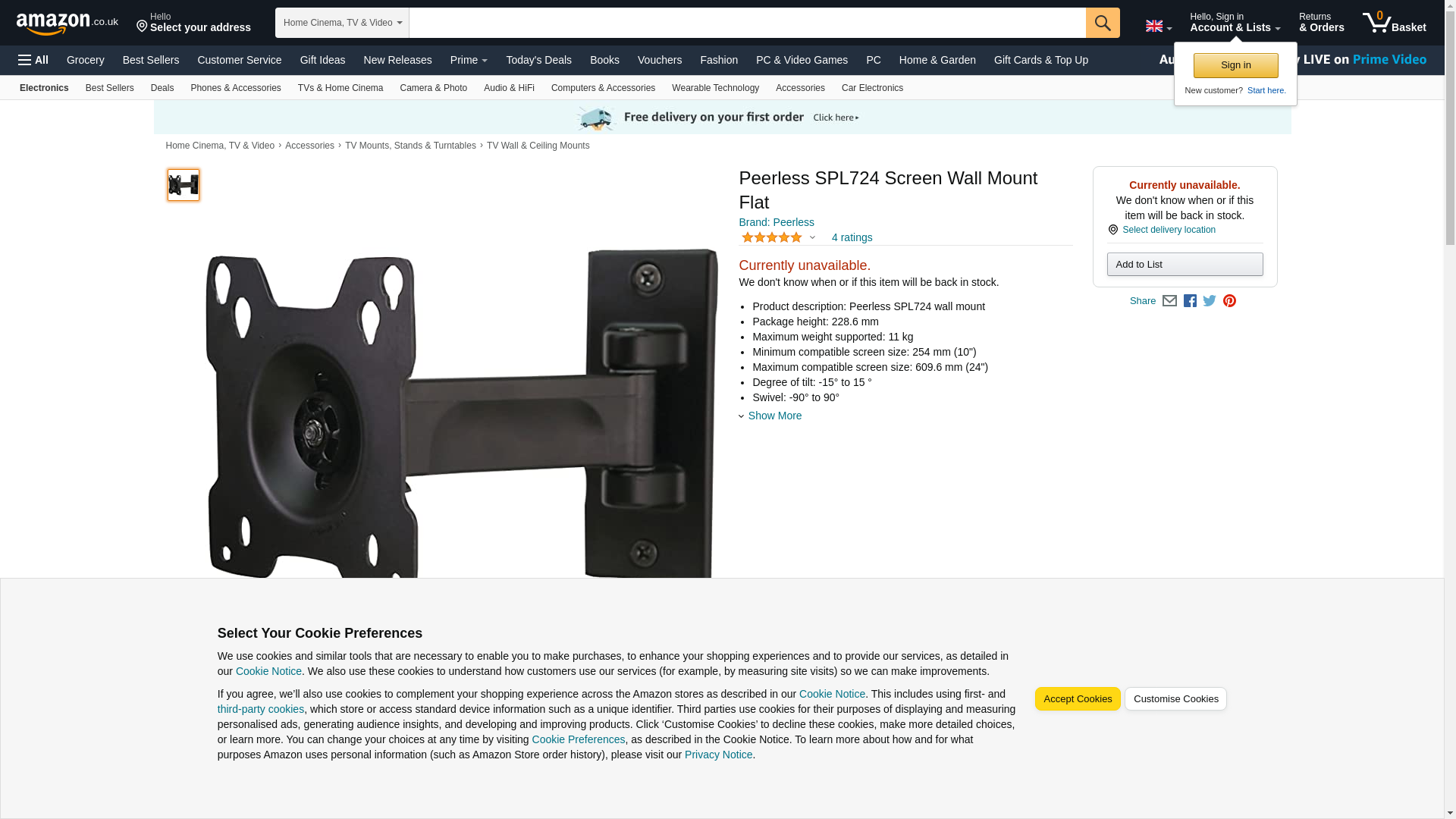Screen dimensions: 1456x819
Task: Accept Cookies in the banner
Action: pos(1077,698)
